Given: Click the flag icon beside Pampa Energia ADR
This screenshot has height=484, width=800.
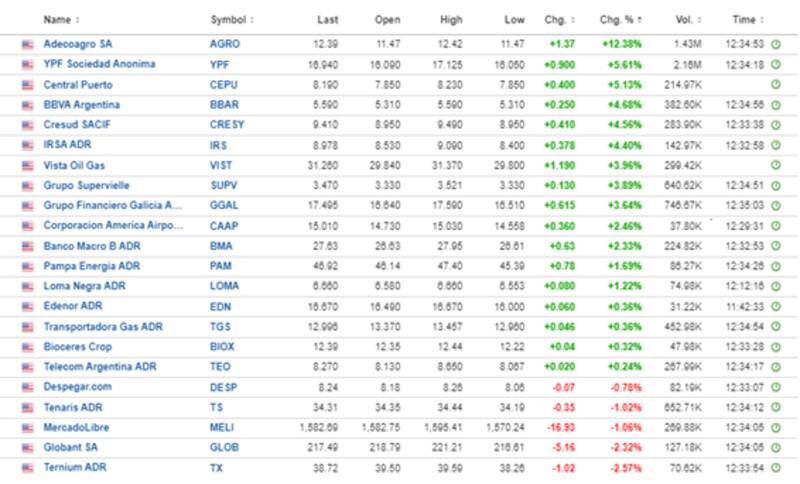Looking at the screenshot, I should [27, 266].
